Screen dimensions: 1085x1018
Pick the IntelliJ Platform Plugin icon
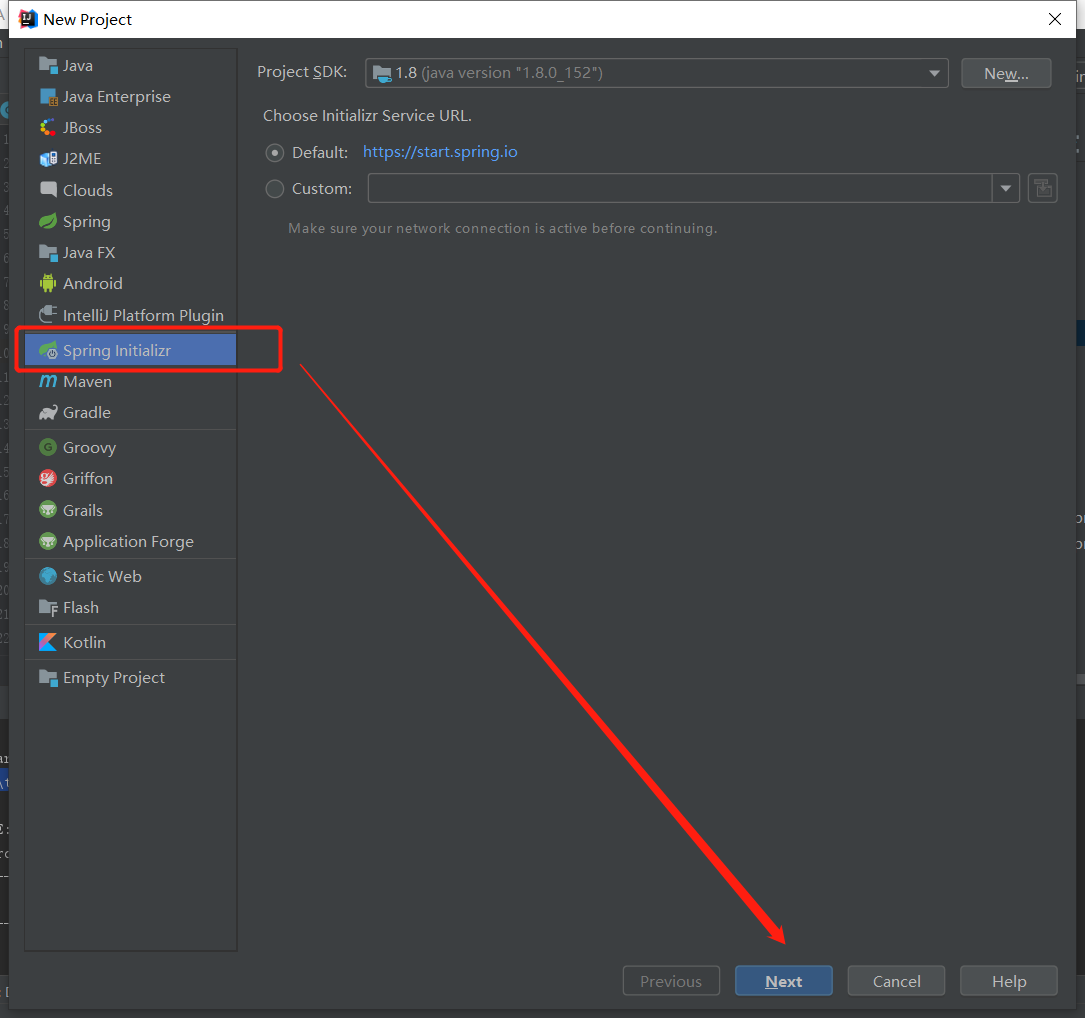click(48, 315)
